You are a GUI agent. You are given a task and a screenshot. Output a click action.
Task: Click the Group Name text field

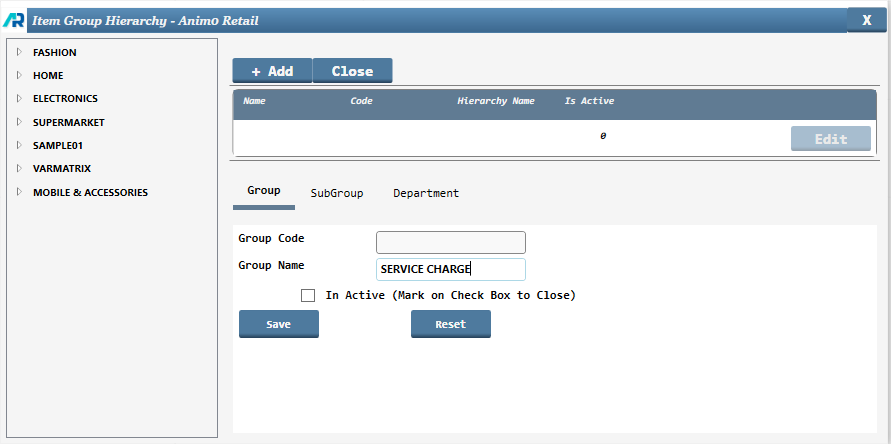tap(450, 269)
